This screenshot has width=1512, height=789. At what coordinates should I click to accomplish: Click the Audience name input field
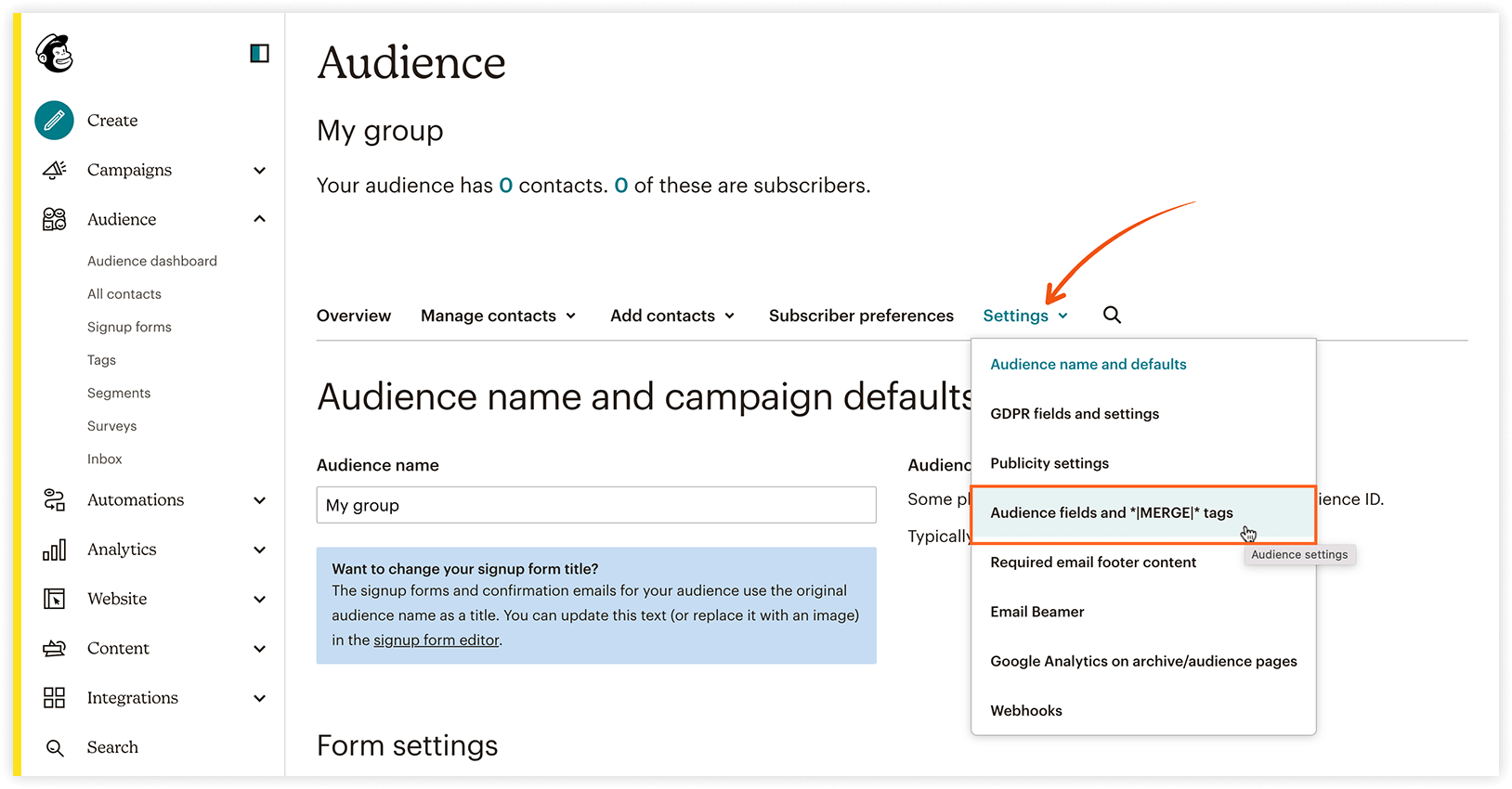pyautogui.click(x=596, y=505)
